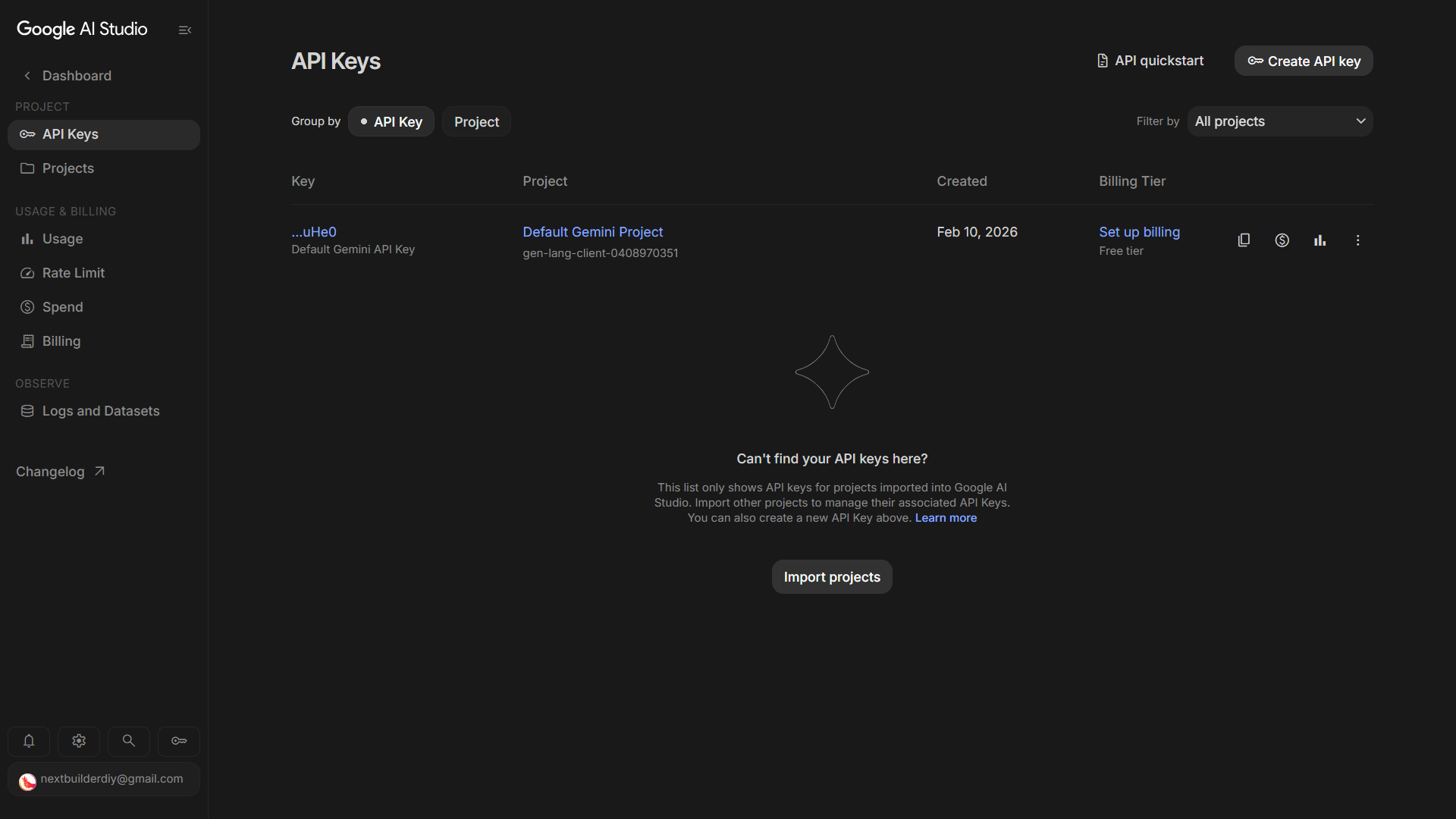Click the key icon in the sidebar footer

tap(179, 741)
